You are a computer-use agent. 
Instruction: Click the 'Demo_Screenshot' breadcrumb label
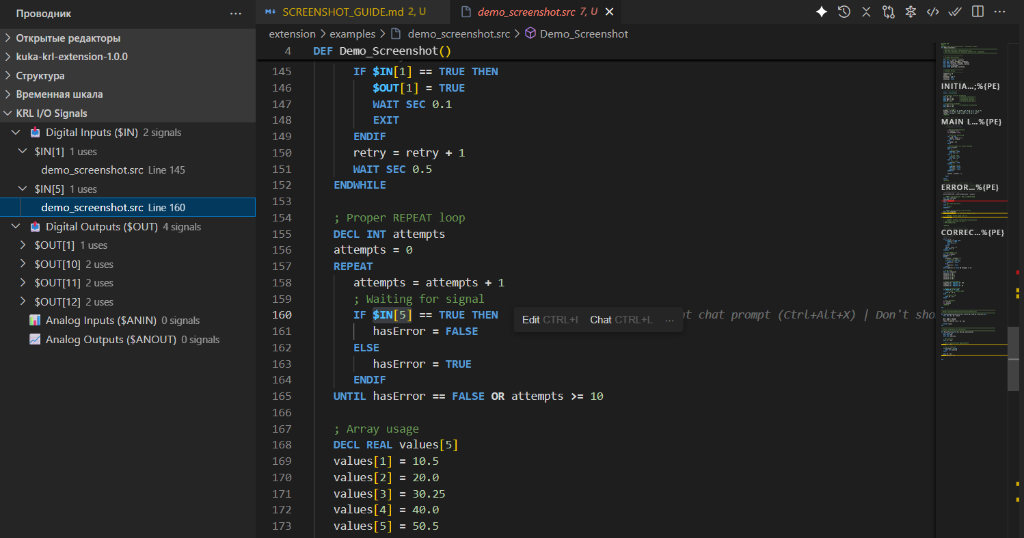pos(584,34)
